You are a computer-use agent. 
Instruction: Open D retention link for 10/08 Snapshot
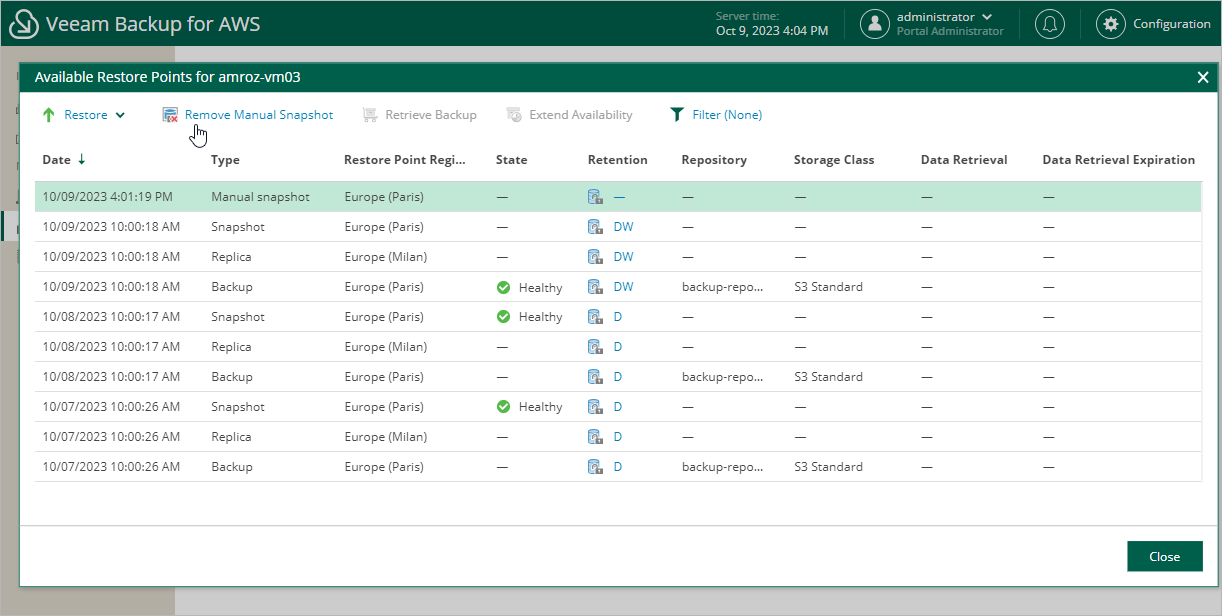(618, 317)
